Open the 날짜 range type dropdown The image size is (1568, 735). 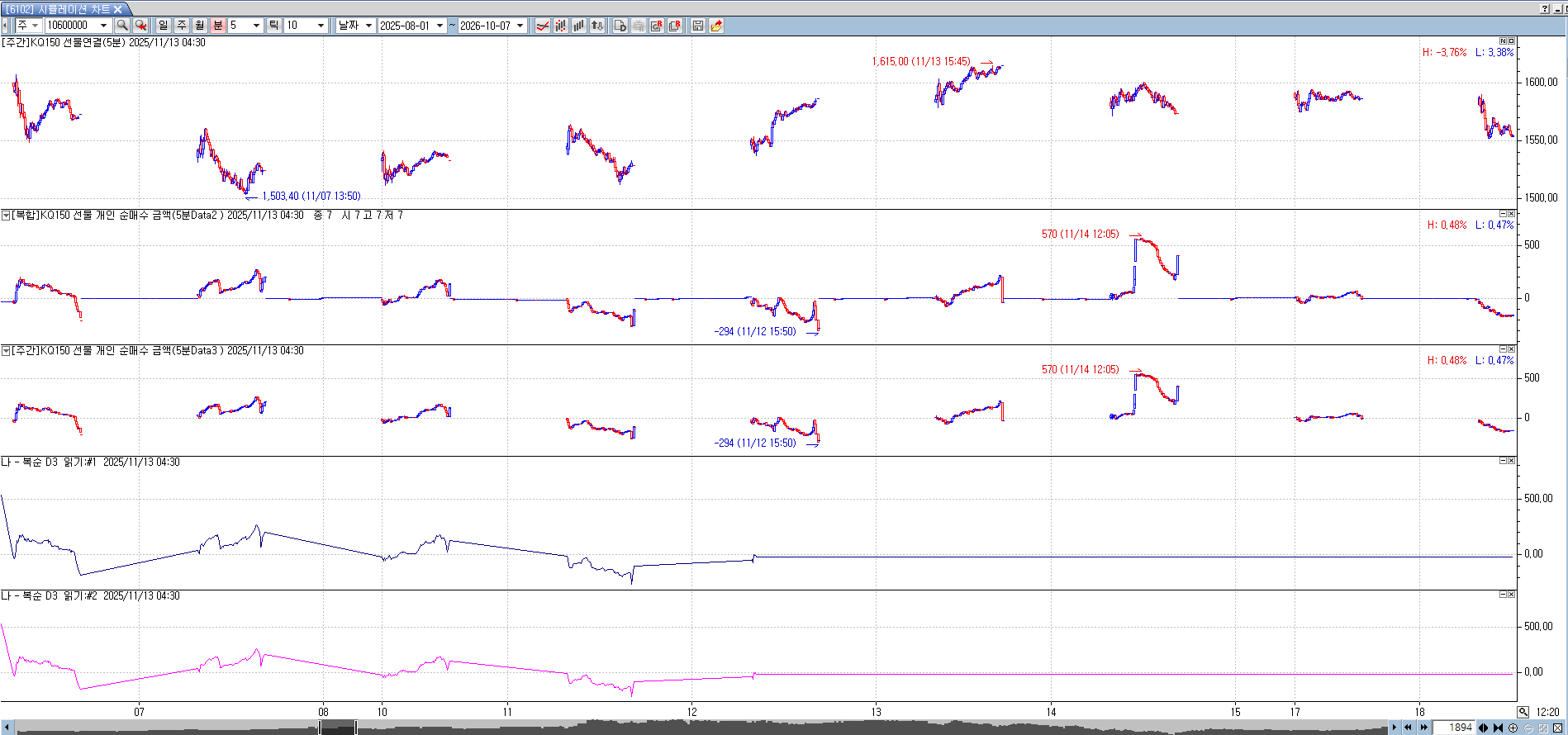pyautogui.click(x=368, y=26)
